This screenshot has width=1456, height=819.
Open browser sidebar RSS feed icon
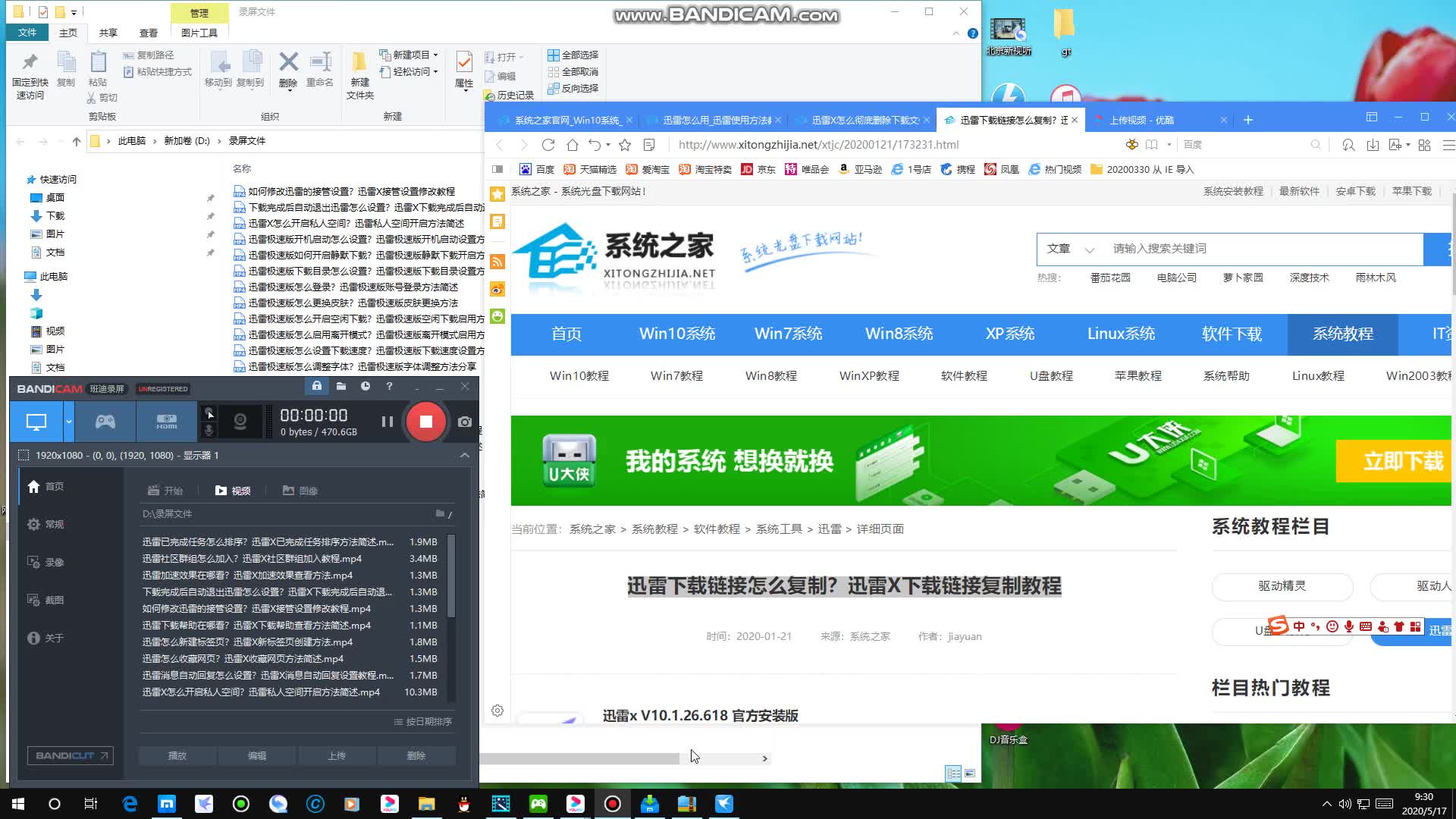point(497,262)
